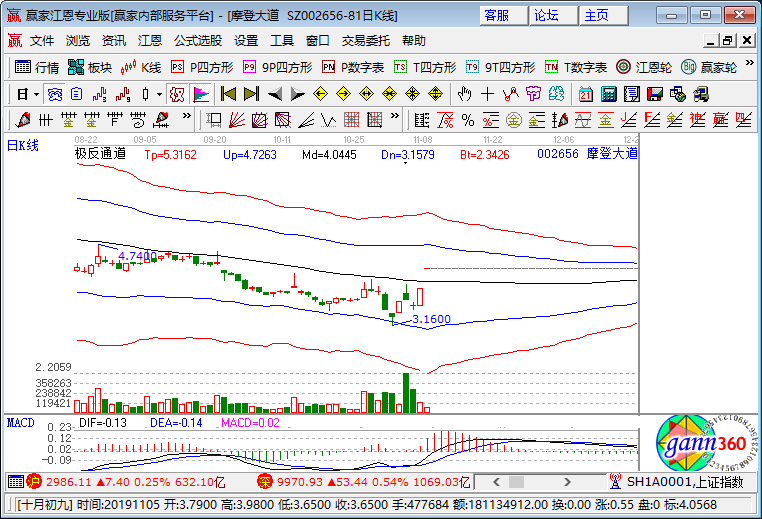Select the red Gann fan tool
The width and height of the screenshot is (762, 519).
pos(237,120)
